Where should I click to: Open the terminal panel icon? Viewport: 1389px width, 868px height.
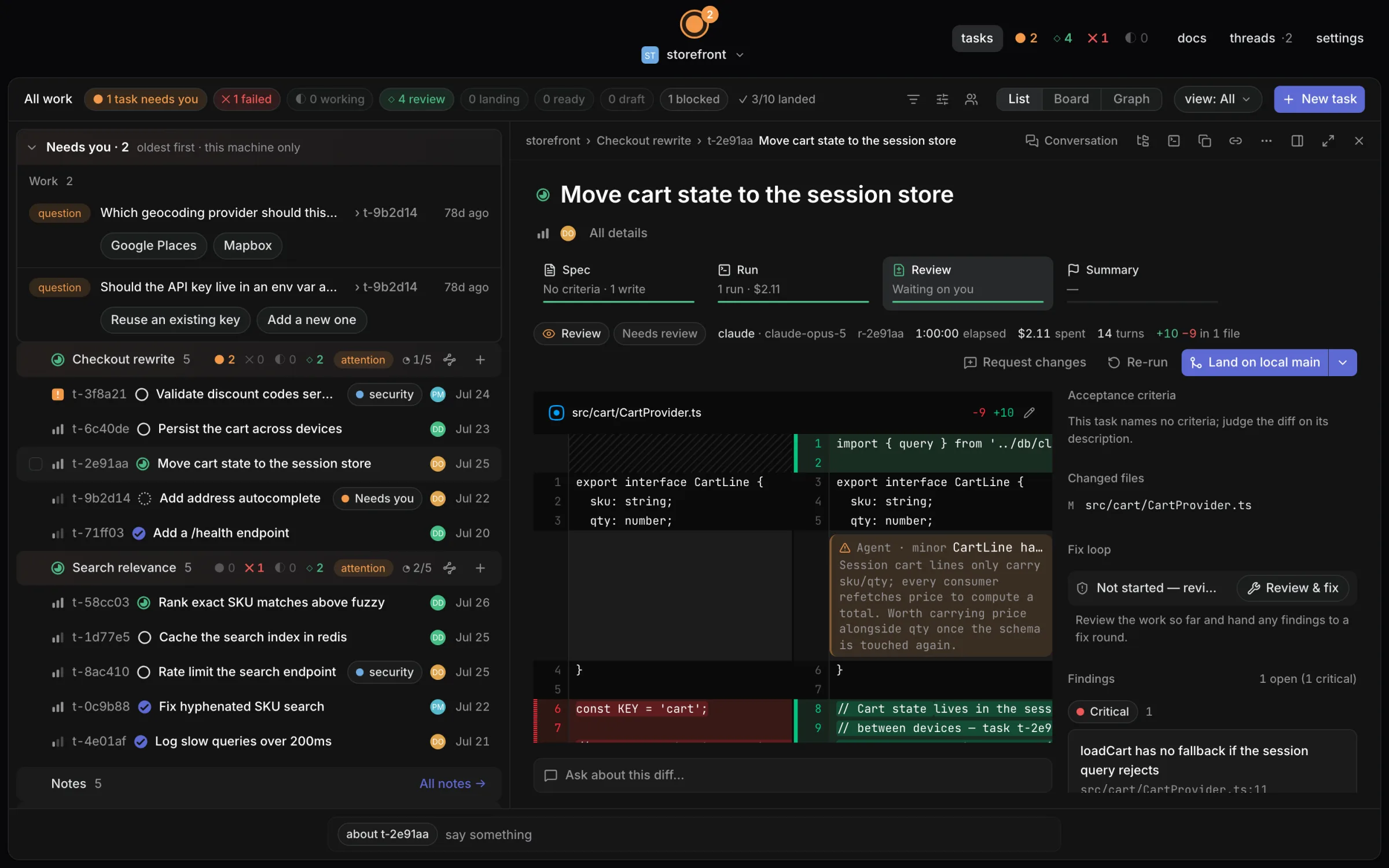point(1173,141)
